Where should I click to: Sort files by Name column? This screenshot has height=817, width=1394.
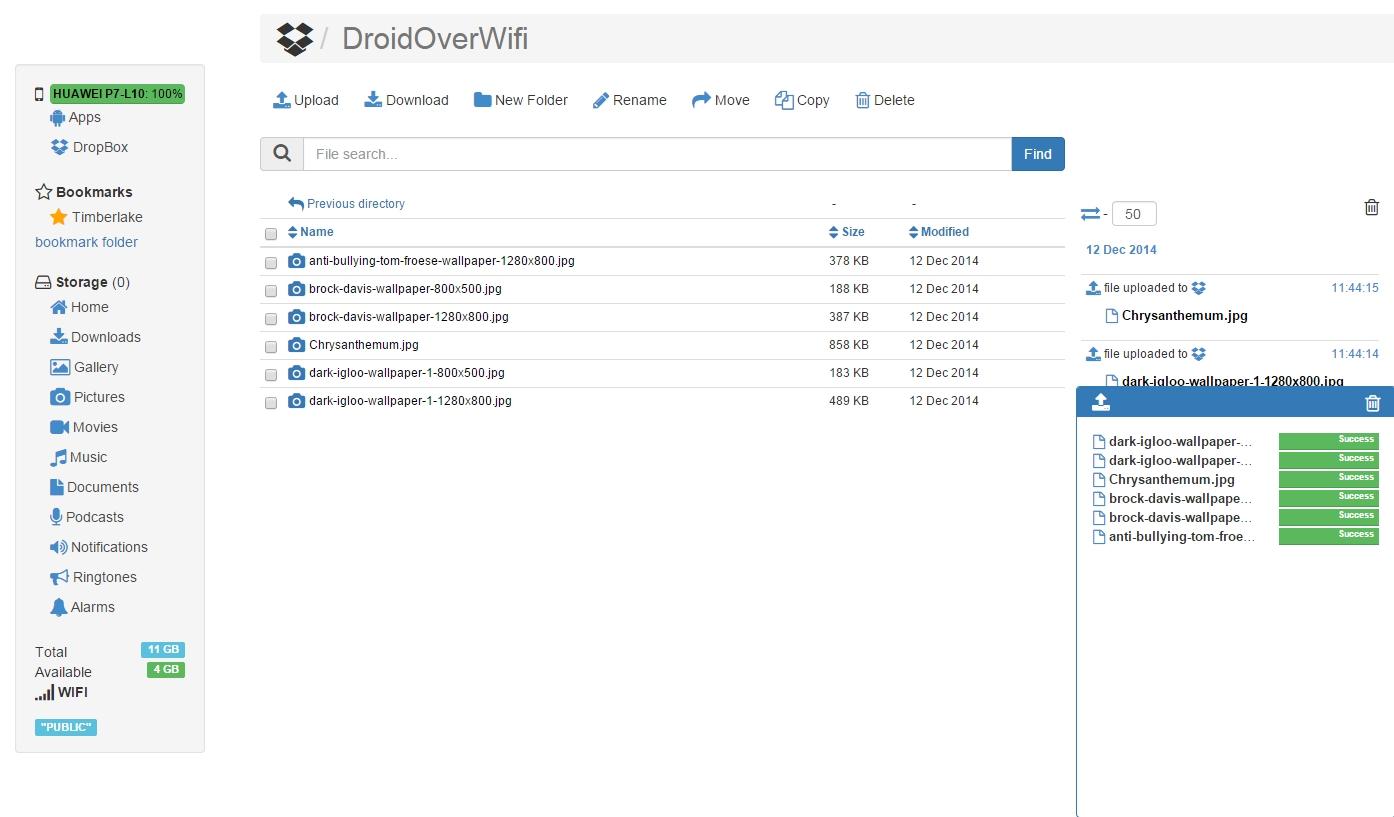310,232
